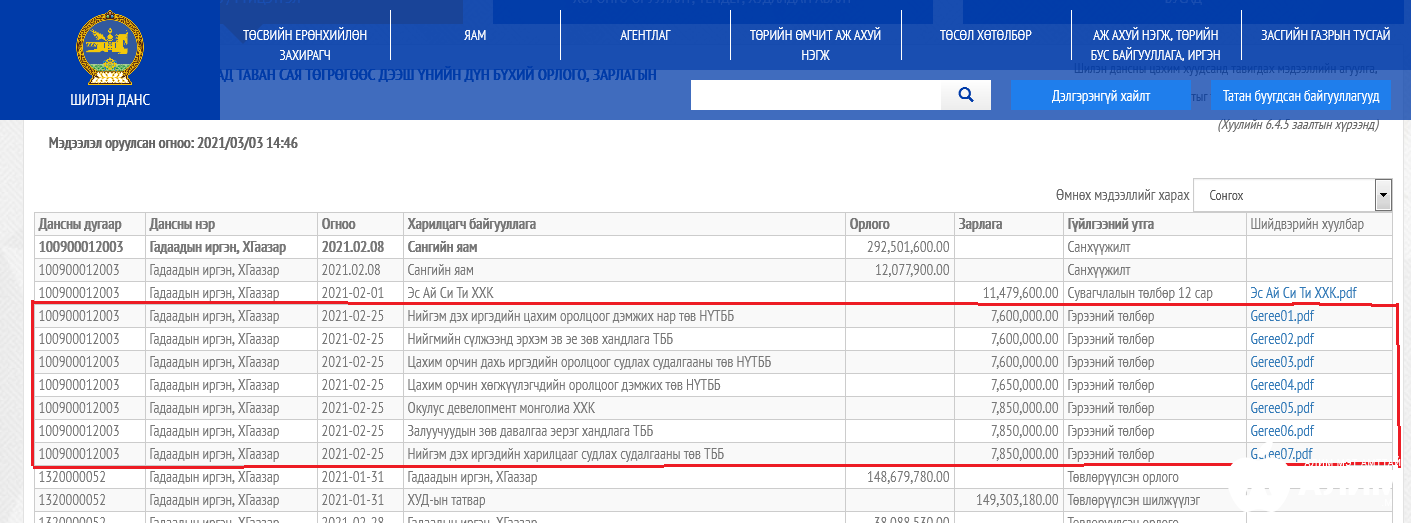
Task: Click inside the search text field
Action: (815, 95)
